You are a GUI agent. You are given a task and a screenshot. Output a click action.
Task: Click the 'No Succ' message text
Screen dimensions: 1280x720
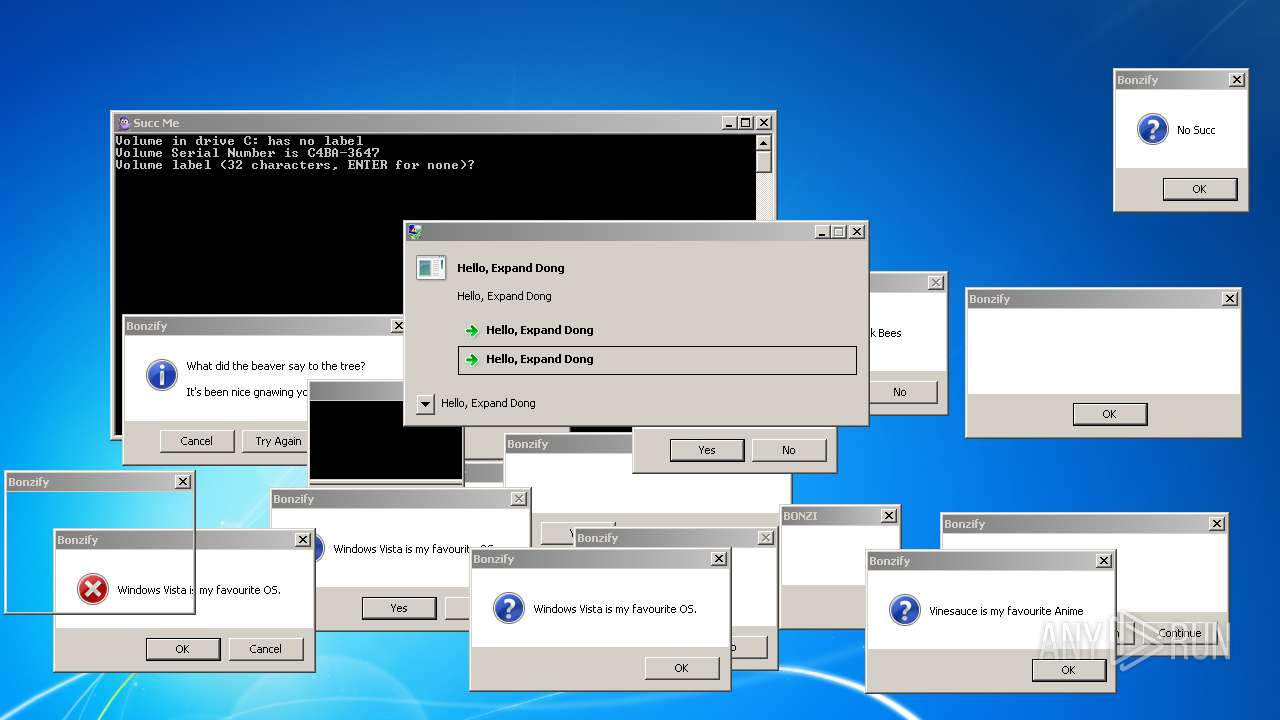pyautogui.click(x=1196, y=130)
